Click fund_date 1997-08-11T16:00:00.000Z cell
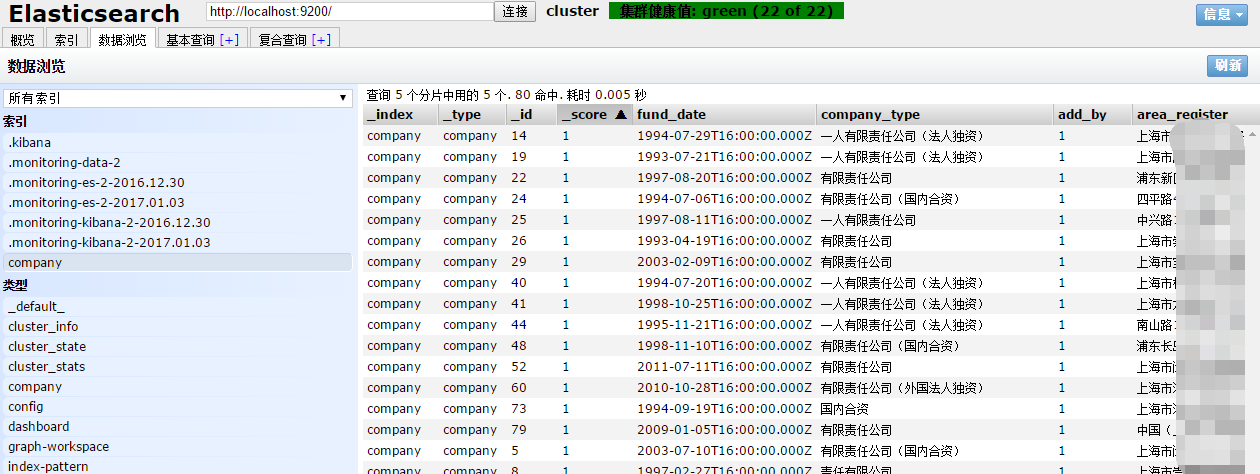The image size is (1260, 474). [x=724, y=219]
